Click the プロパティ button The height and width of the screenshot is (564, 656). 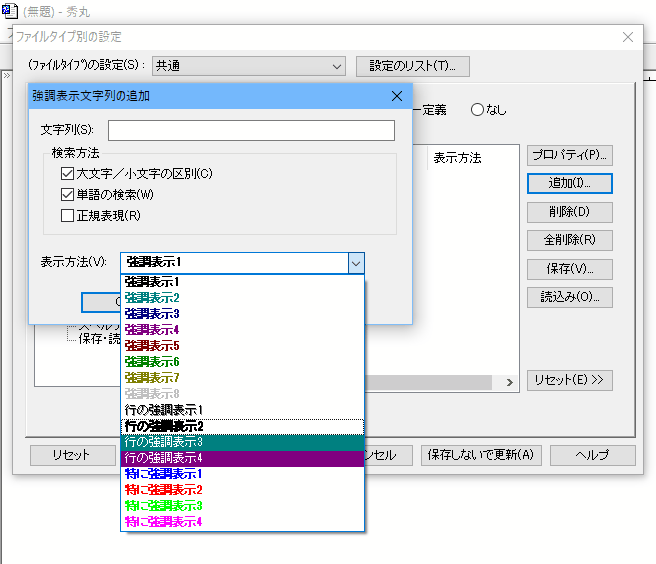pos(570,155)
